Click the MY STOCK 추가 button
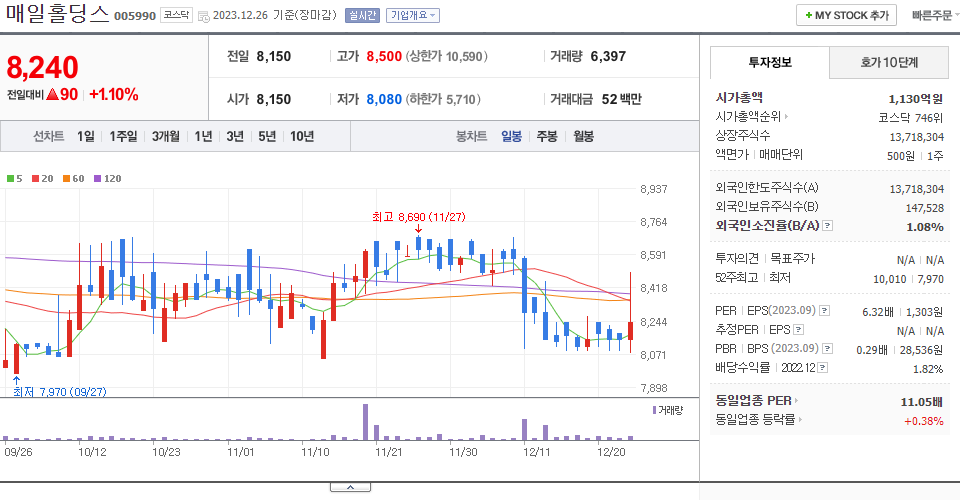960x500 pixels. pyautogui.click(x=846, y=15)
